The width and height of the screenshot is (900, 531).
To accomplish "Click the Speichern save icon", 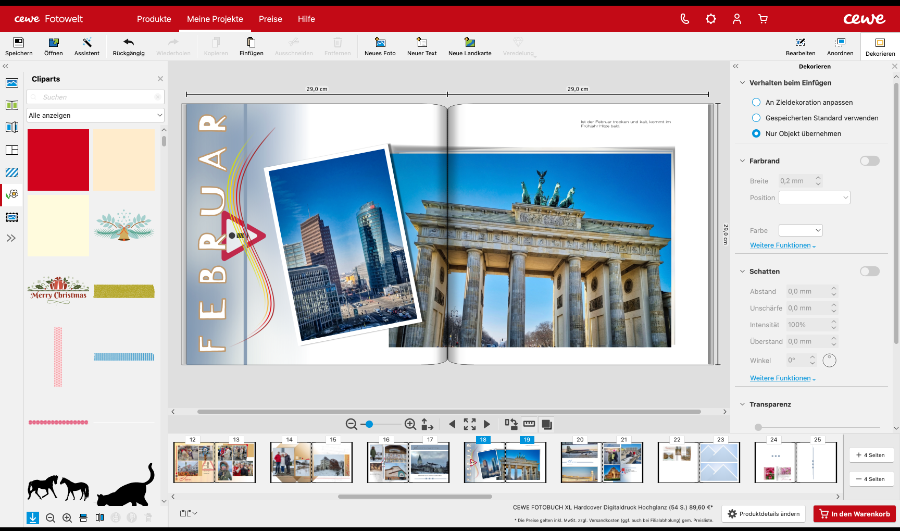I will click(20, 45).
